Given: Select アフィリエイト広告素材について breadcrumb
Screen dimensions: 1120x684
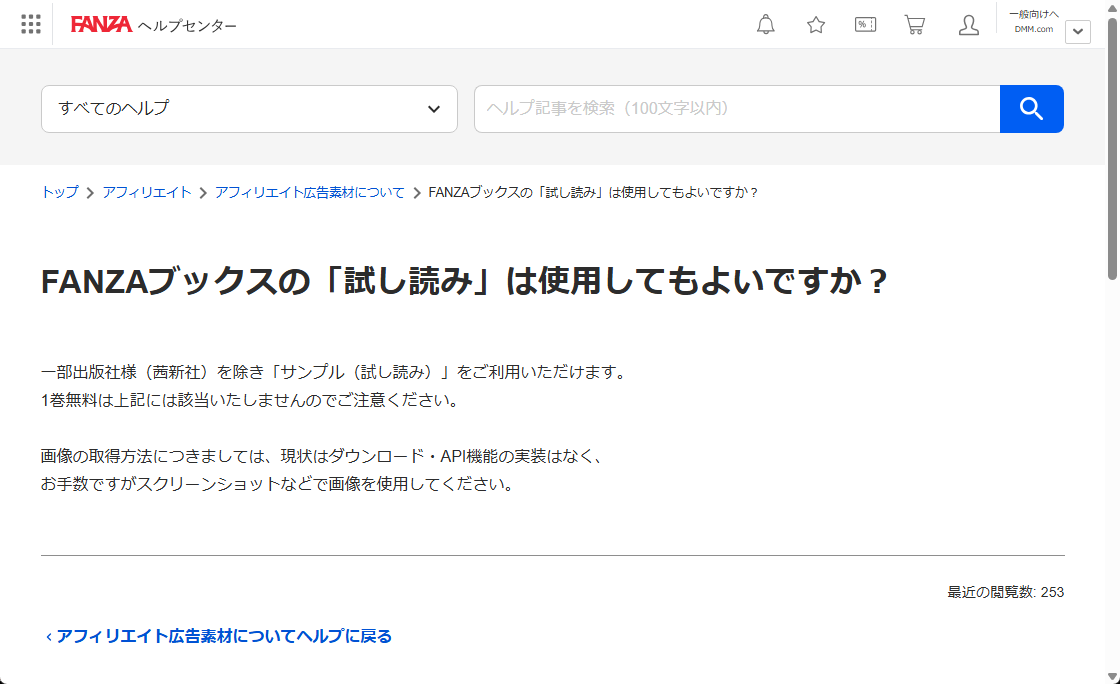Looking at the screenshot, I should (309, 192).
